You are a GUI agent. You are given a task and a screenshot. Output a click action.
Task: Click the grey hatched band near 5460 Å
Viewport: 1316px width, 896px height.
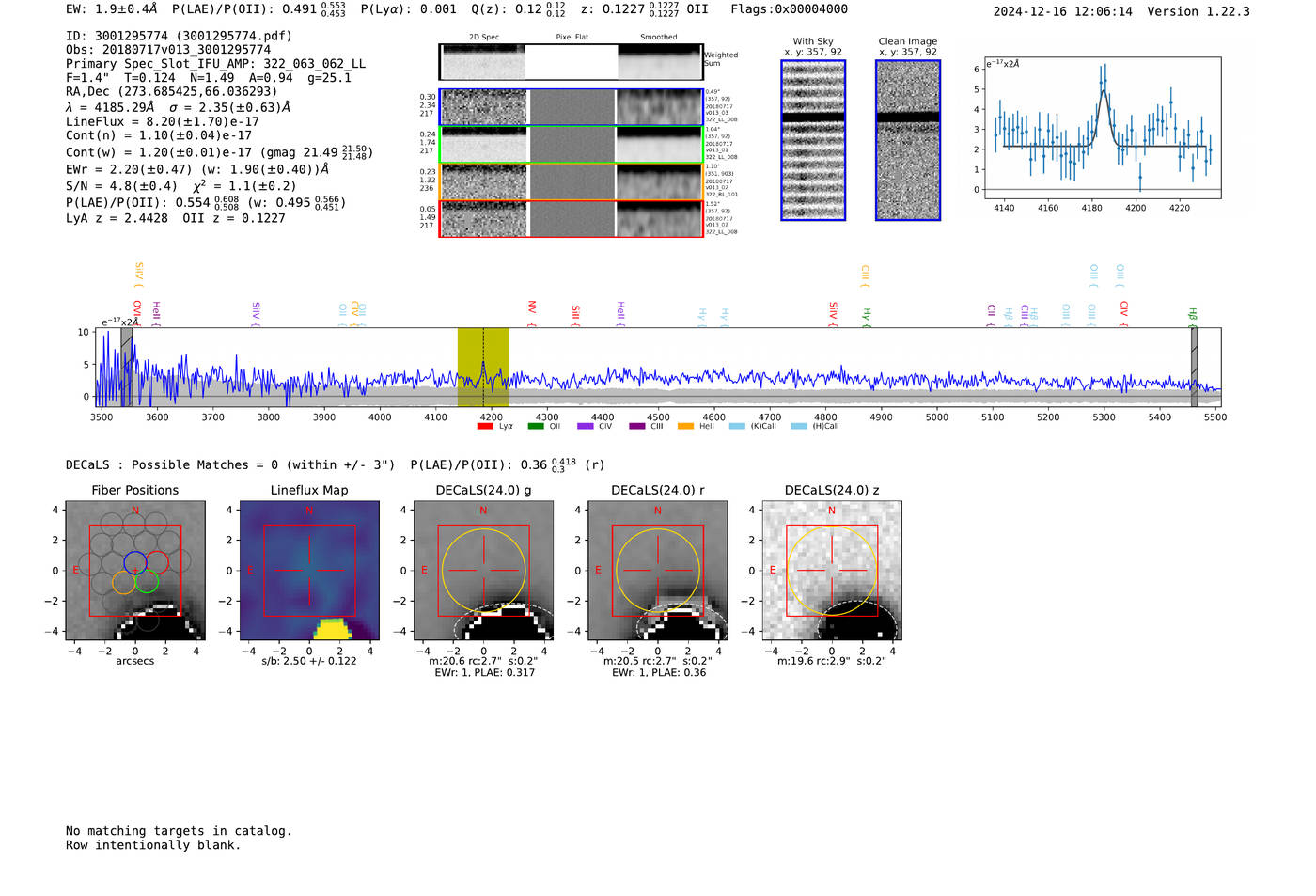point(1194,368)
